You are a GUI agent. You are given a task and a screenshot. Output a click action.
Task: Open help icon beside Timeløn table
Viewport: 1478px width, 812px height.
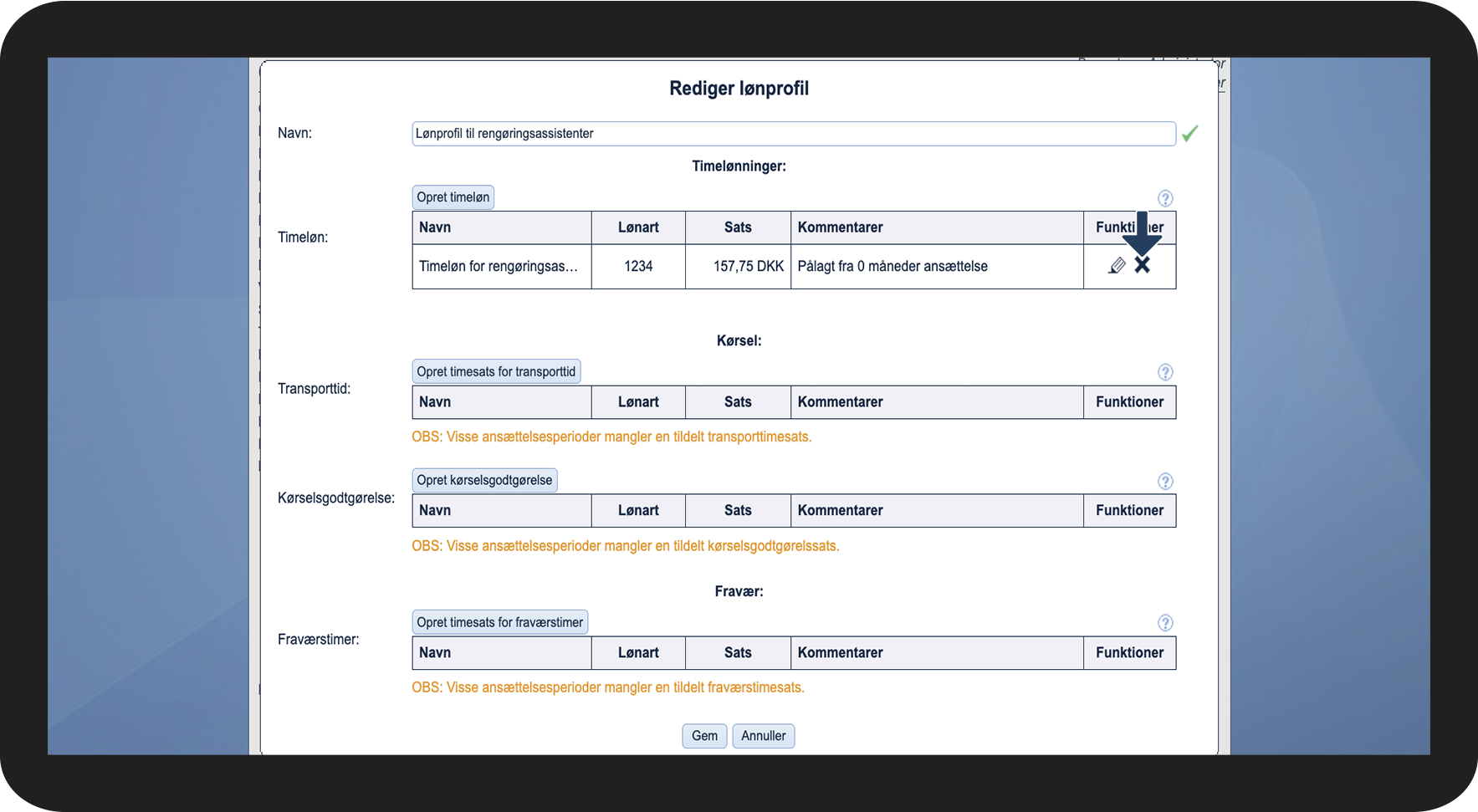coord(1165,198)
